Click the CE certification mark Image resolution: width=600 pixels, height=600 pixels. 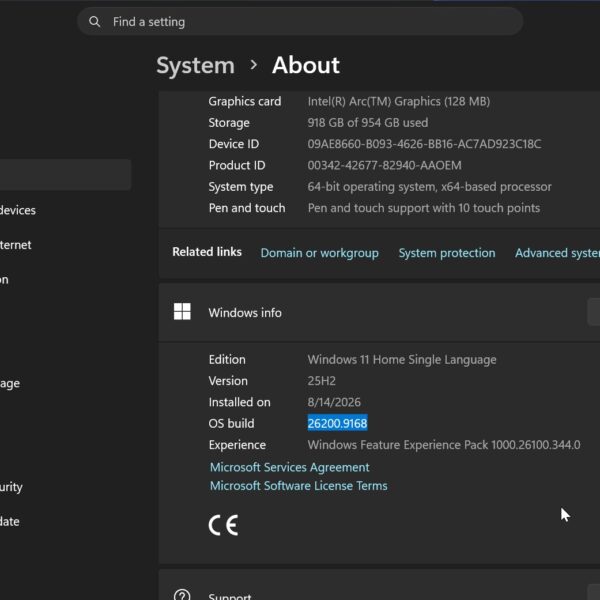(x=223, y=525)
